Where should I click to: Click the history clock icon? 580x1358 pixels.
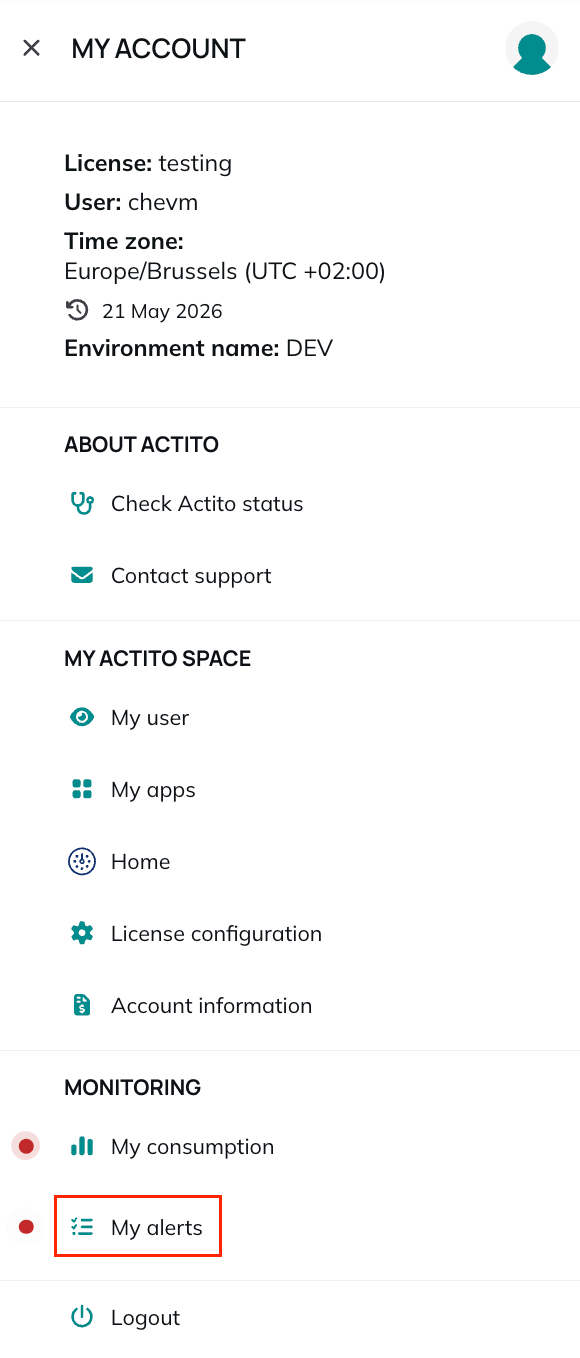tap(77, 311)
